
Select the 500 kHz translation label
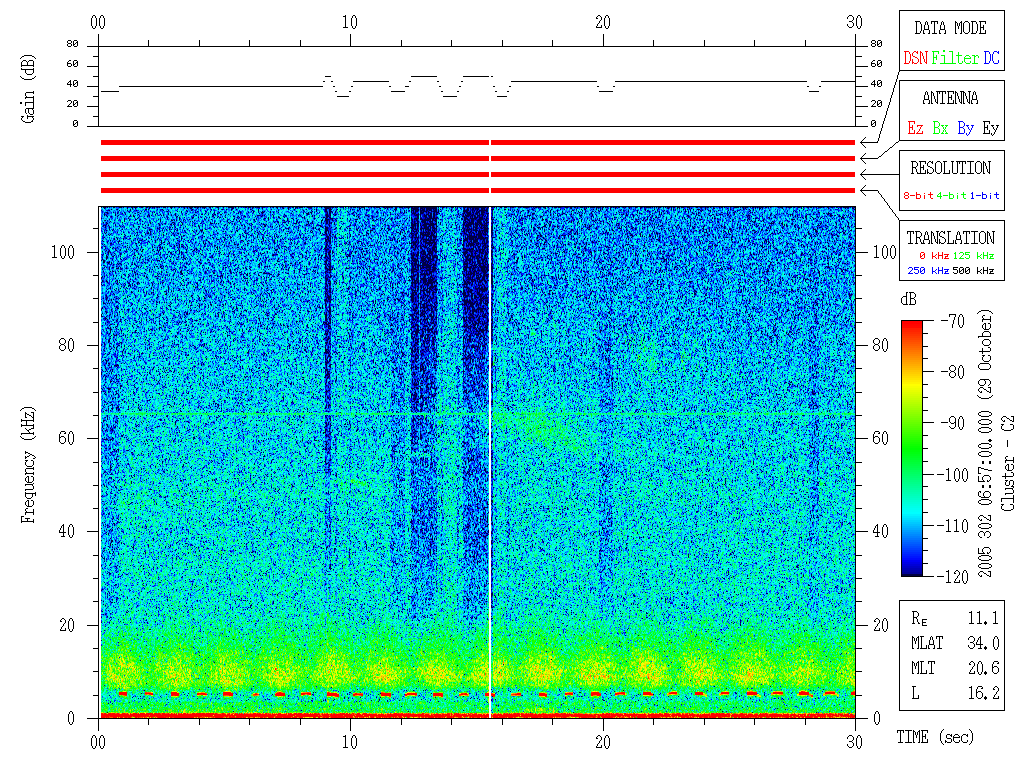coord(973,270)
